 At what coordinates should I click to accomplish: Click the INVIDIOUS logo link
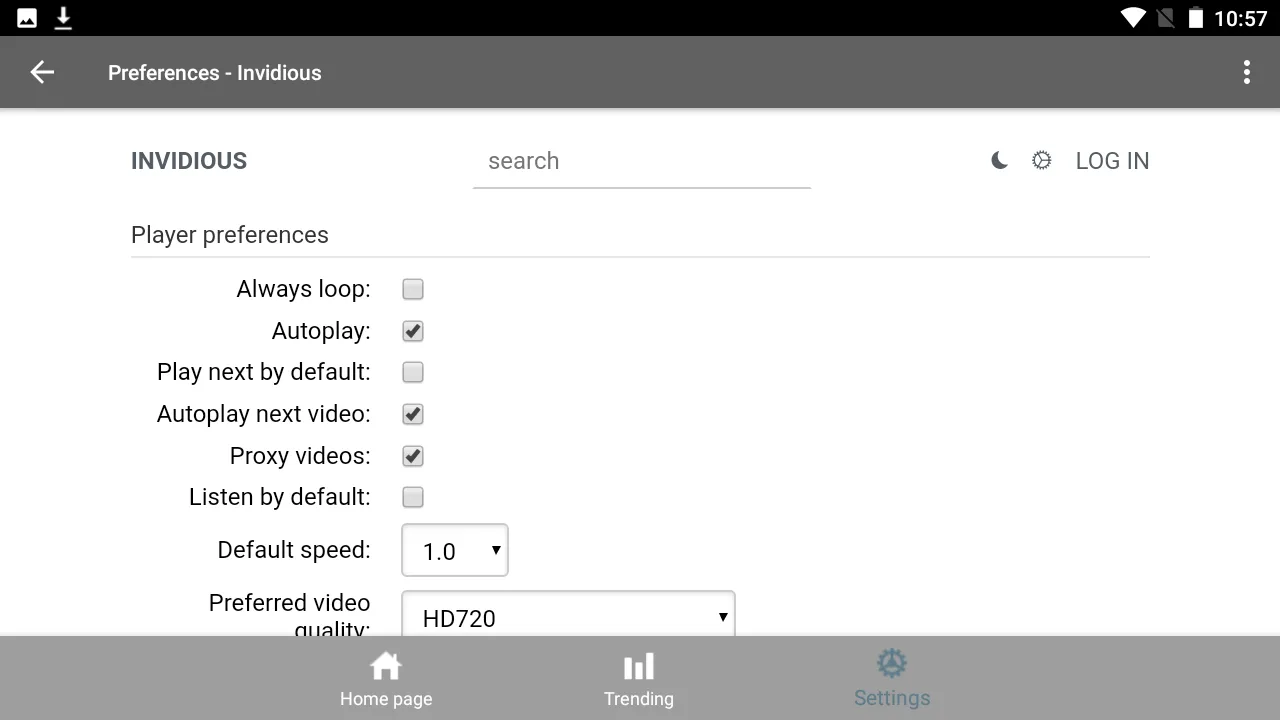coord(189,161)
